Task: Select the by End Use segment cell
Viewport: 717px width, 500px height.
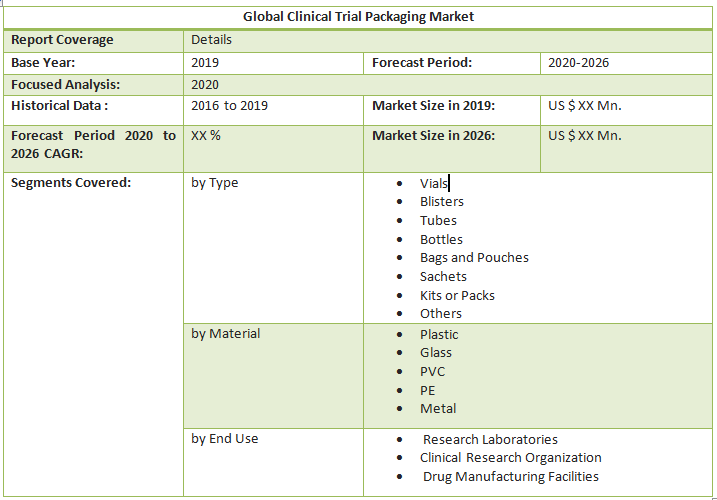Action: tap(224, 438)
